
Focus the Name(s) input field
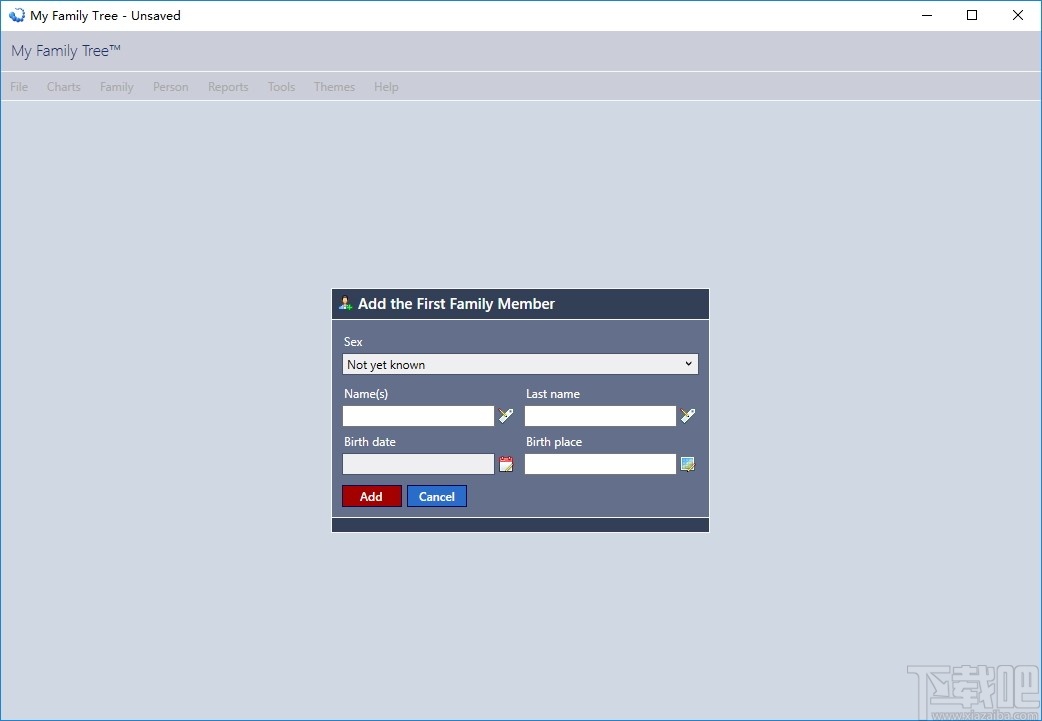click(x=419, y=416)
